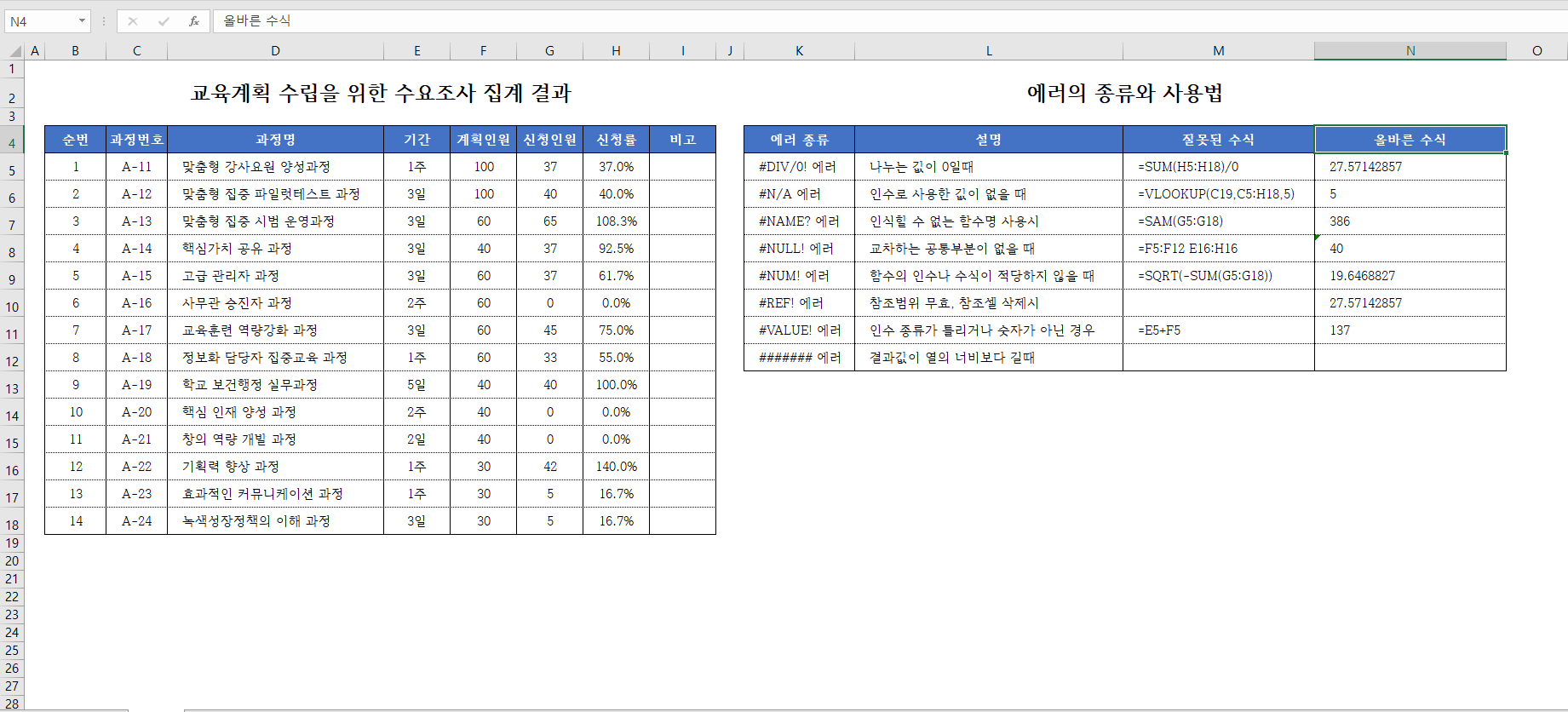Open the Name Box dropdown arrow
1568x712 pixels.
point(82,21)
